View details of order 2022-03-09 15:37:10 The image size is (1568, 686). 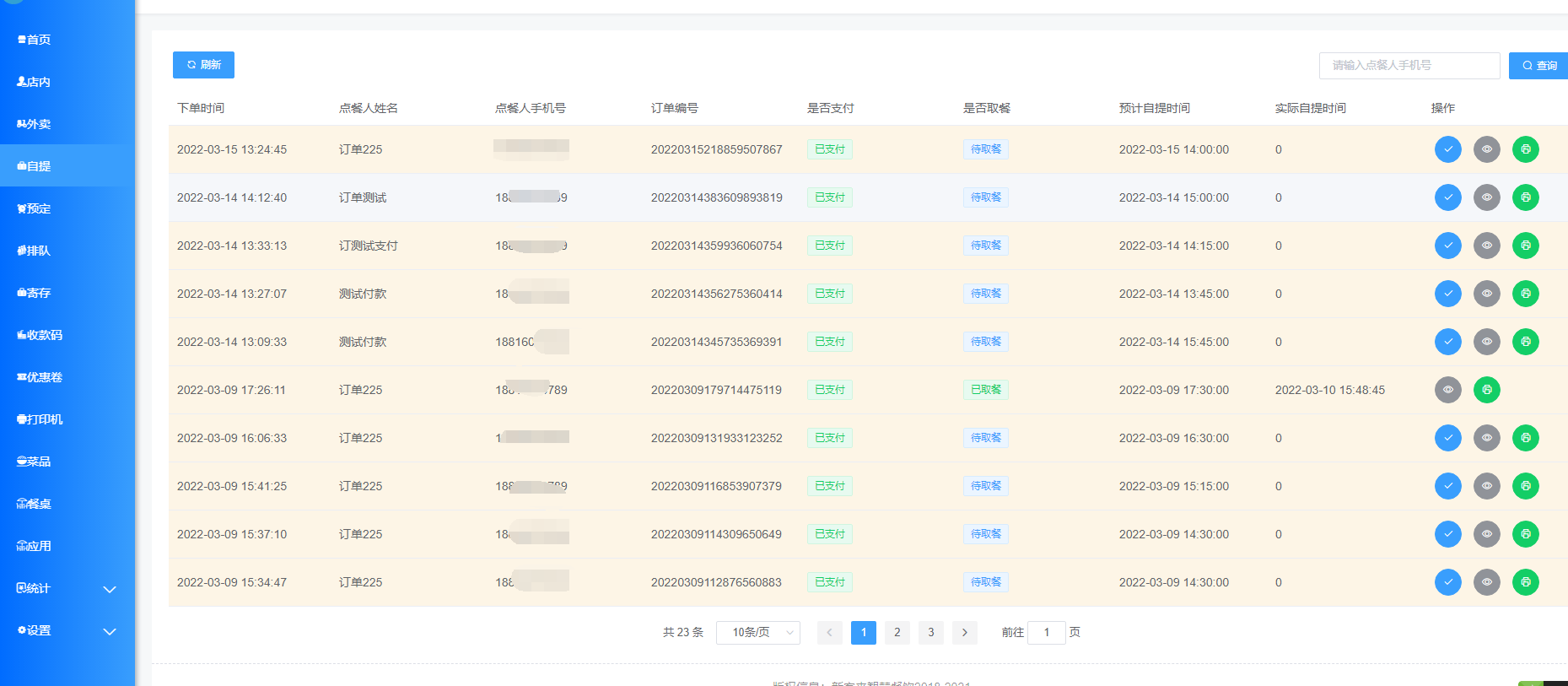pos(1486,534)
